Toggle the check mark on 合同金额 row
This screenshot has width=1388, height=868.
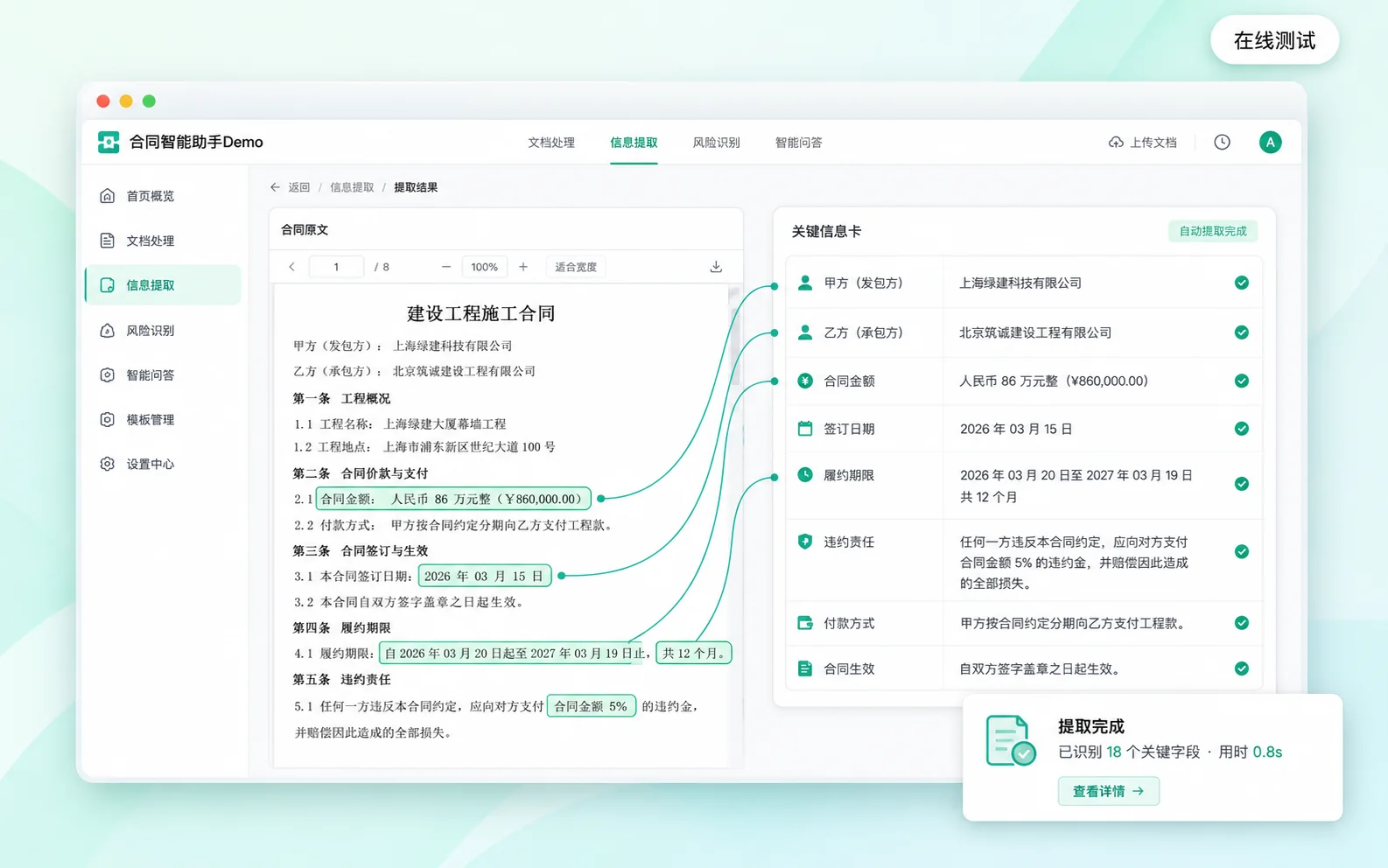click(x=1241, y=381)
